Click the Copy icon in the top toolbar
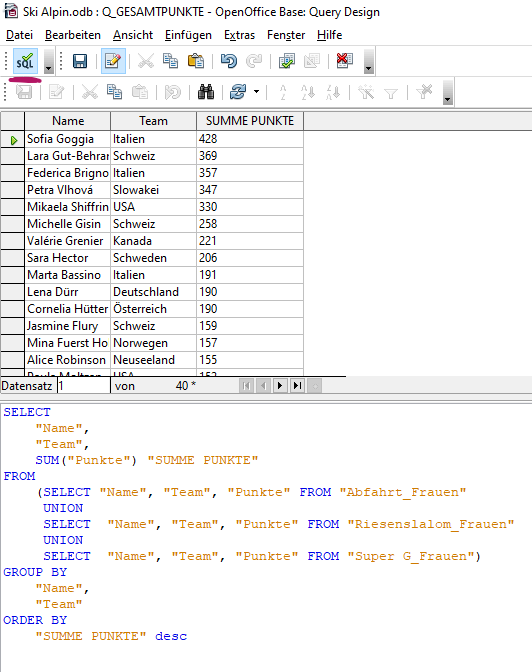This screenshot has width=532, height=672. [x=171, y=61]
